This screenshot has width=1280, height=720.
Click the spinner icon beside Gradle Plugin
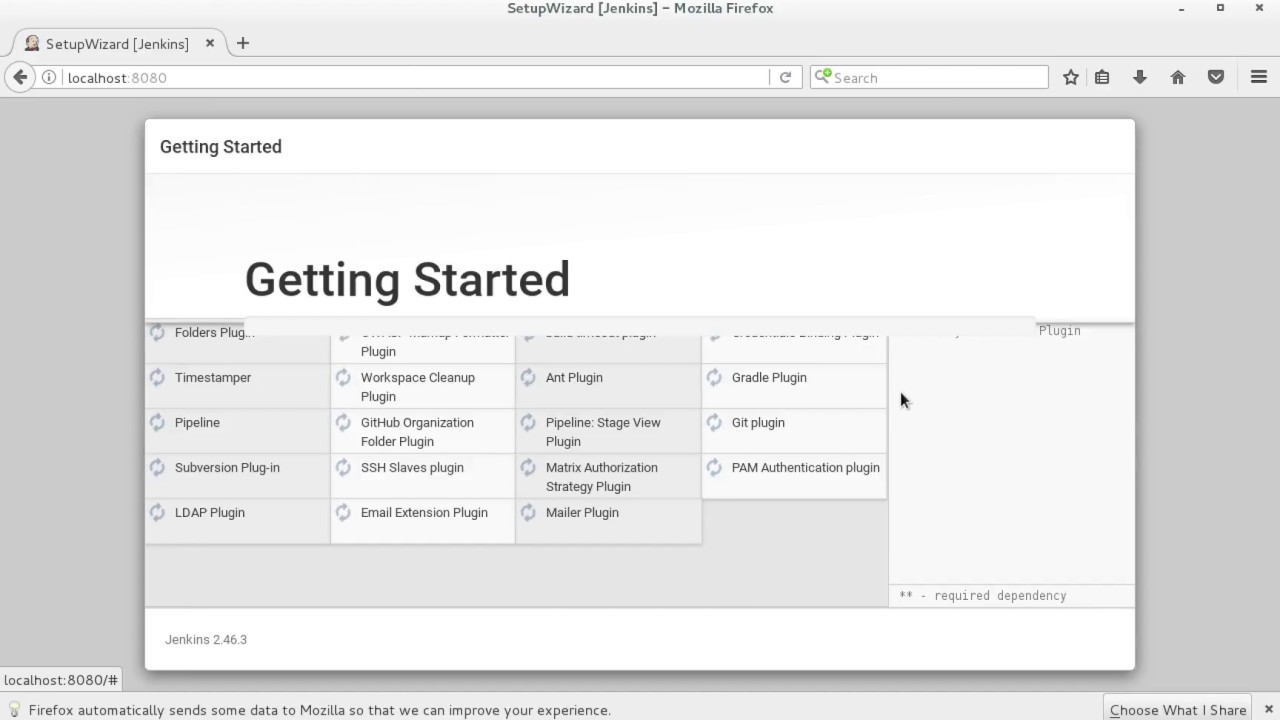pyautogui.click(x=714, y=377)
